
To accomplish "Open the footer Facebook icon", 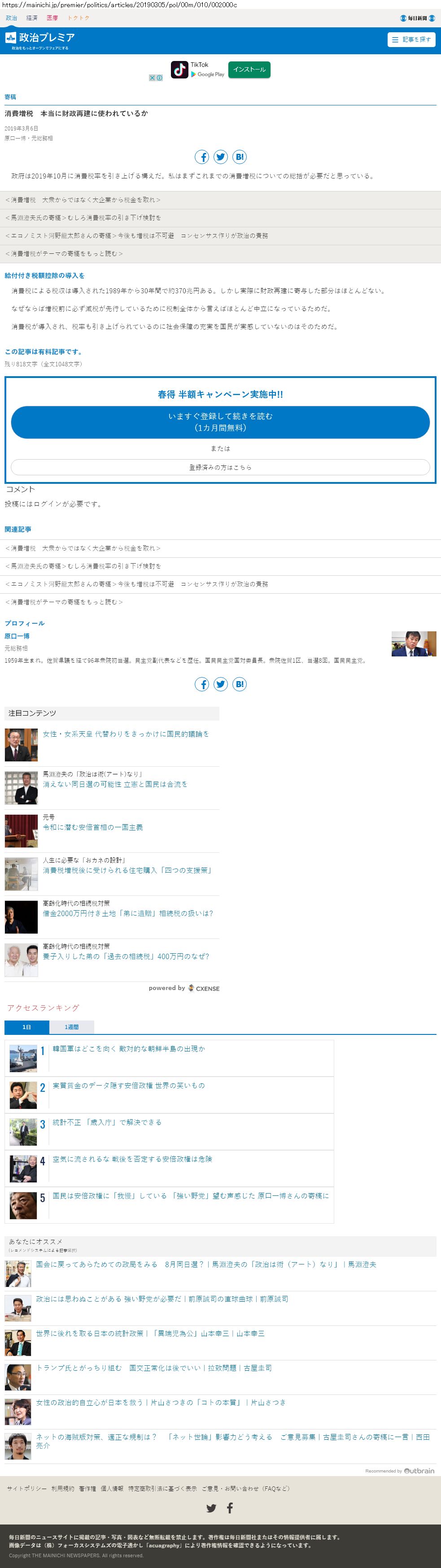I will point(230,1508).
